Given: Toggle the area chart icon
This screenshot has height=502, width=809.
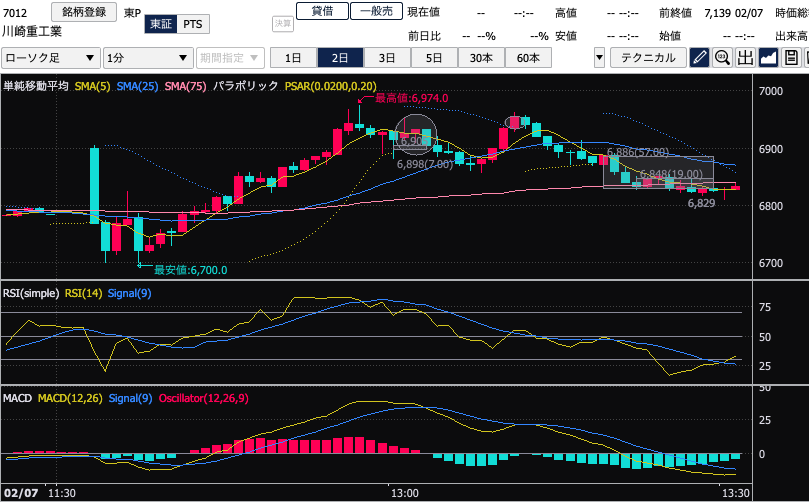Looking at the screenshot, I should click(768, 58).
